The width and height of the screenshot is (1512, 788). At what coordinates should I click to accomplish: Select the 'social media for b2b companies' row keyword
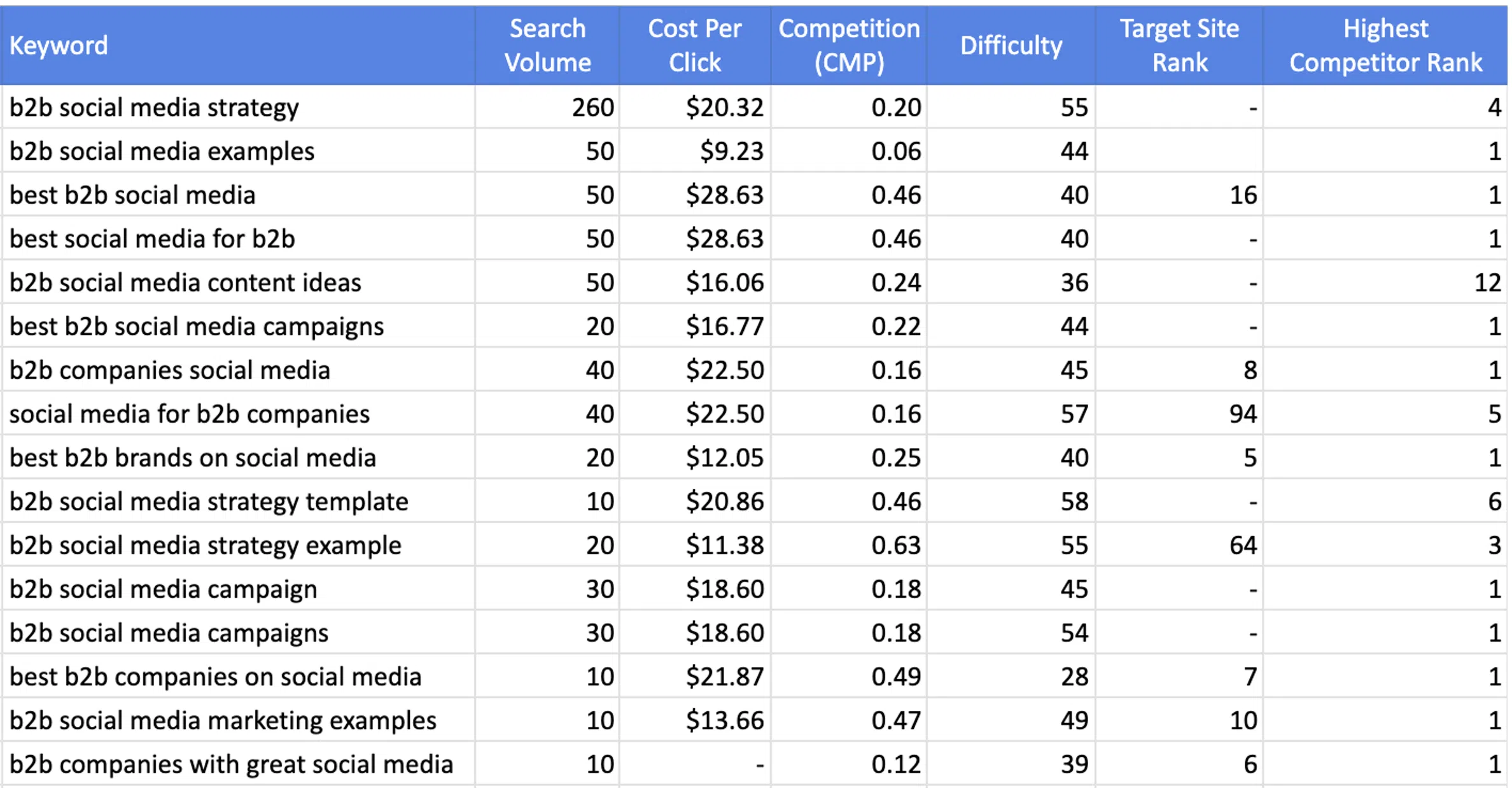237,414
